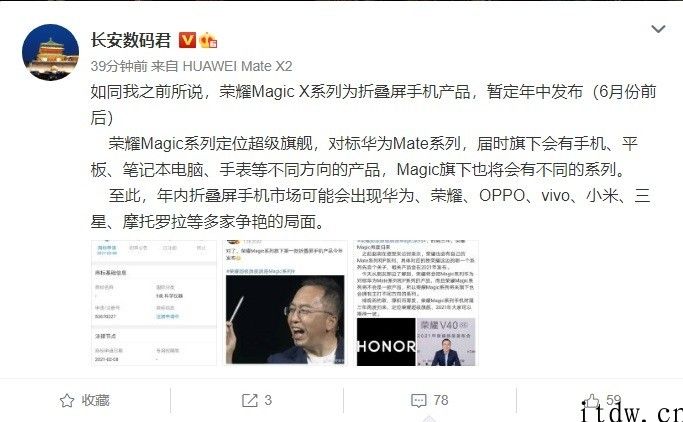
Task: Click the star favorite icon
Action: [67, 400]
